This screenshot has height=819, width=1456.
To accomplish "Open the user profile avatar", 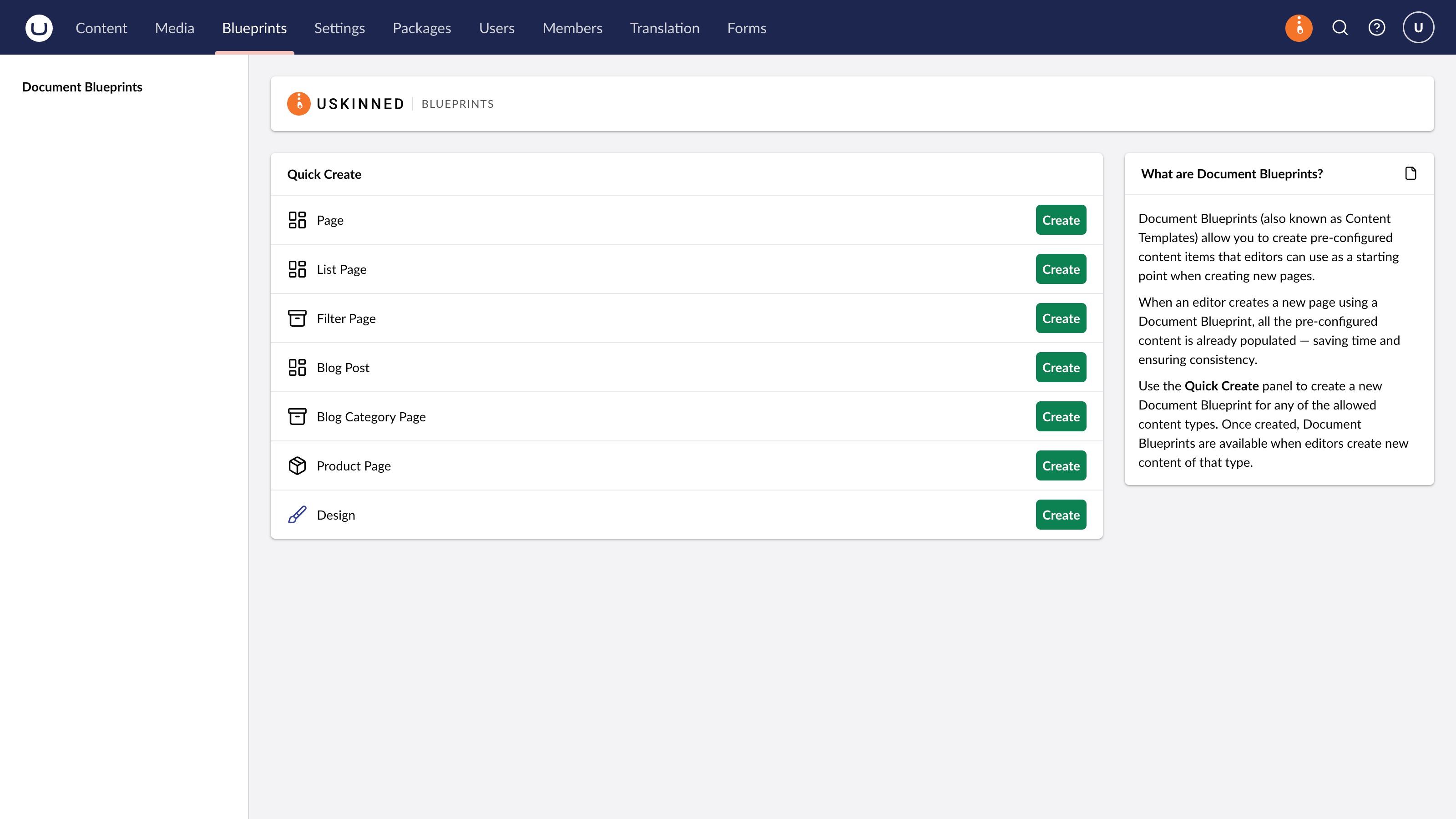I will [1418, 28].
